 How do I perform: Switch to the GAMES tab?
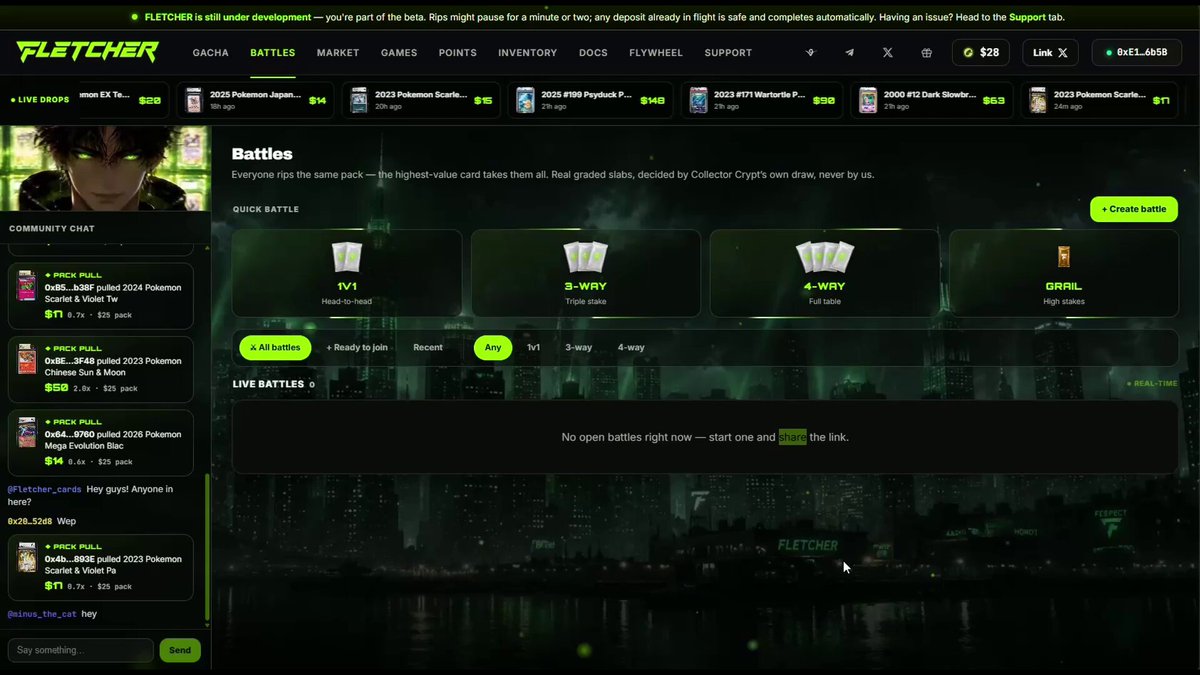coord(399,53)
